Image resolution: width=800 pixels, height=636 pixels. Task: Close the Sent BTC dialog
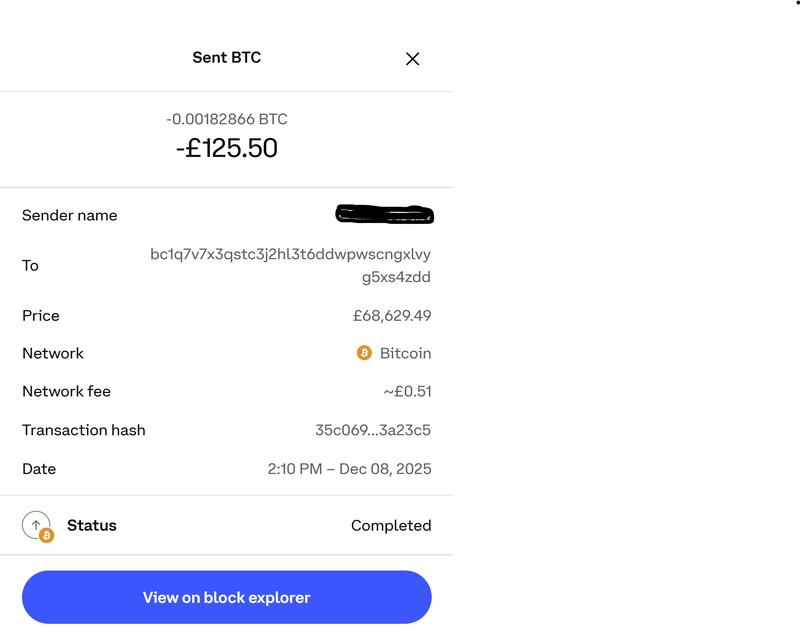412,59
